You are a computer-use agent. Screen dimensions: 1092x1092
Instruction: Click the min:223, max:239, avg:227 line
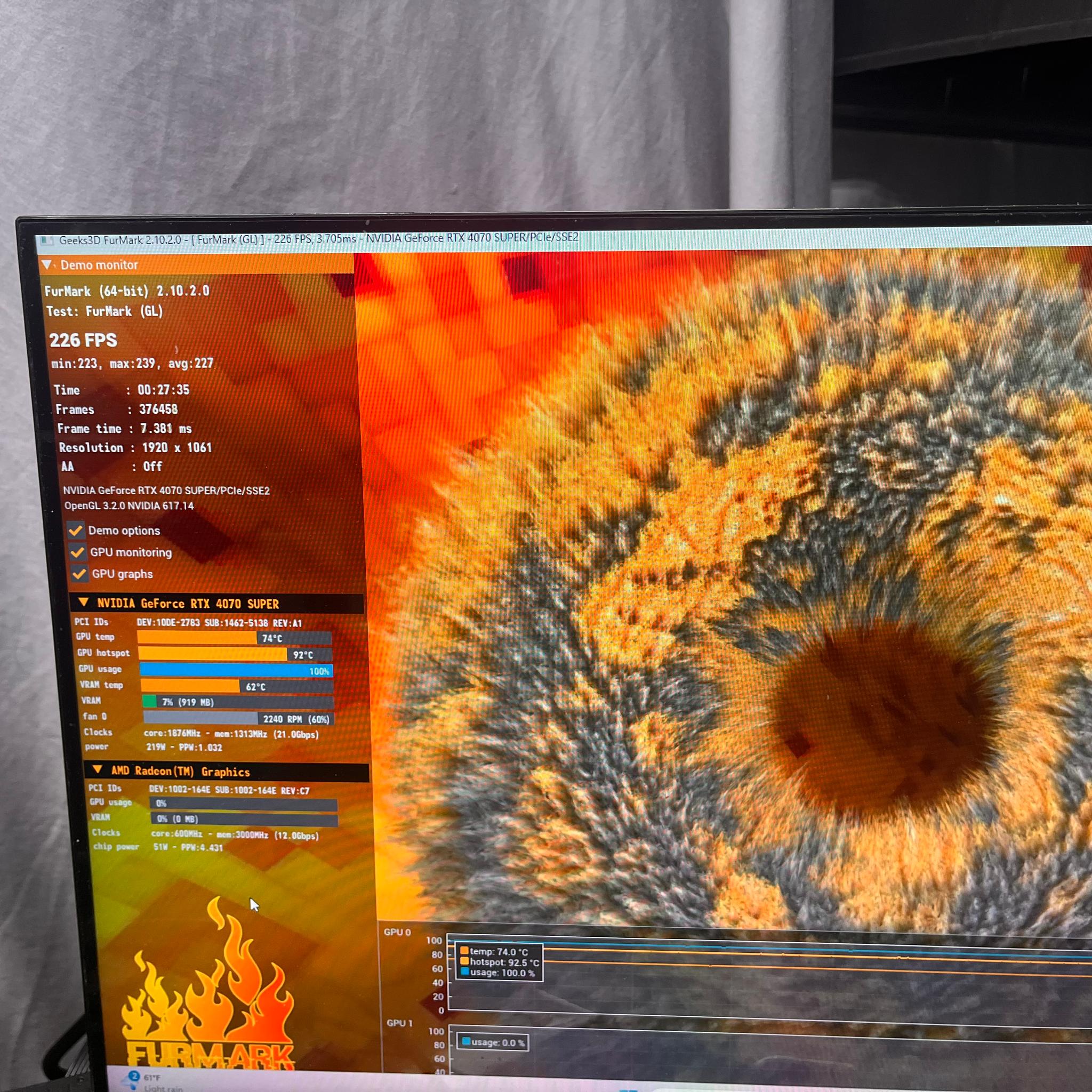click(133, 363)
